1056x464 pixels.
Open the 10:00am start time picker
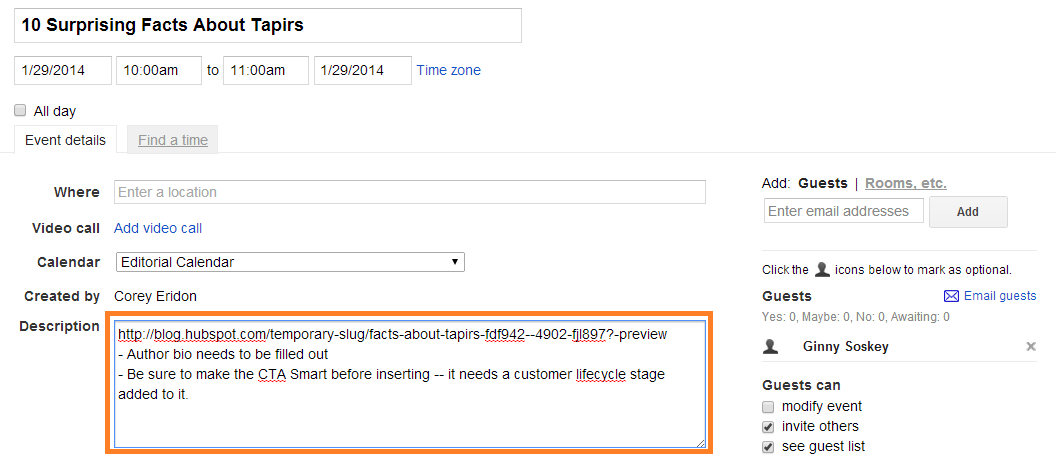(x=159, y=70)
